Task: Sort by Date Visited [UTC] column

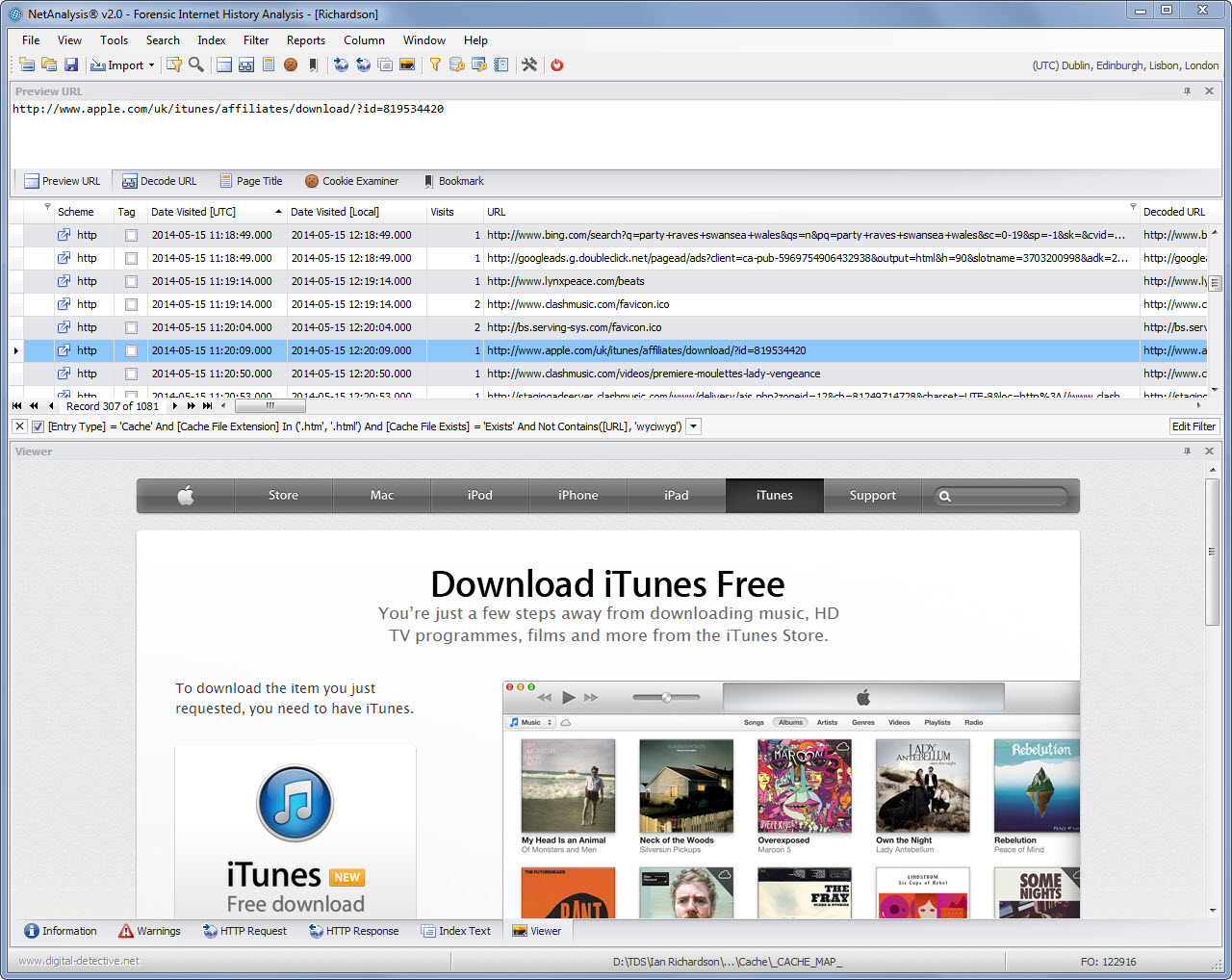Action: [216, 212]
